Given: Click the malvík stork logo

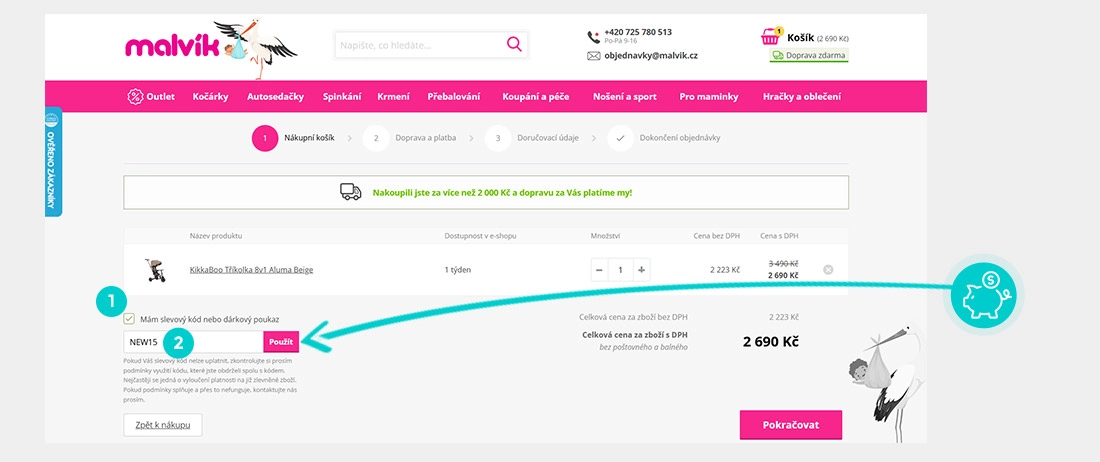Looking at the screenshot, I should click(x=210, y=48).
